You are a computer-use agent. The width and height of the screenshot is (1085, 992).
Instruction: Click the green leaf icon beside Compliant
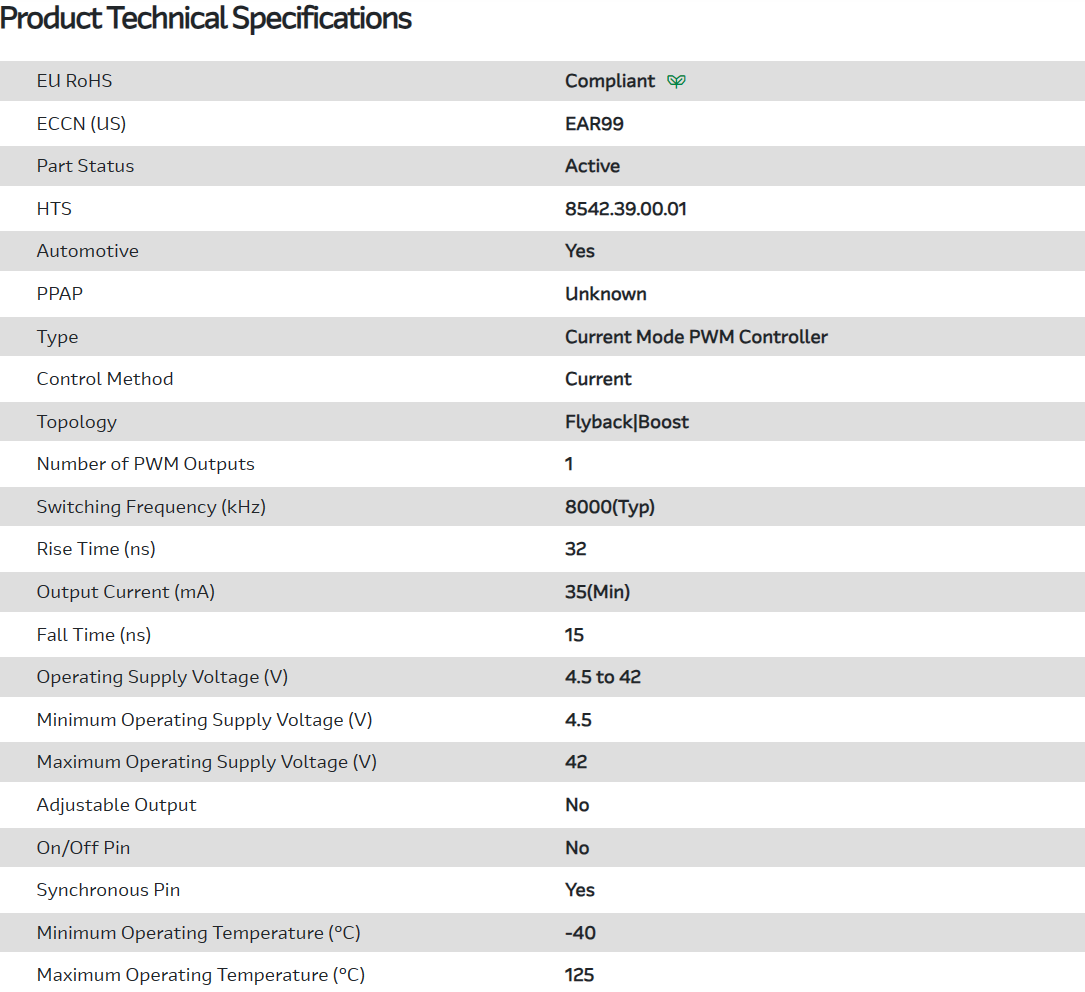(x=677, y=81)
